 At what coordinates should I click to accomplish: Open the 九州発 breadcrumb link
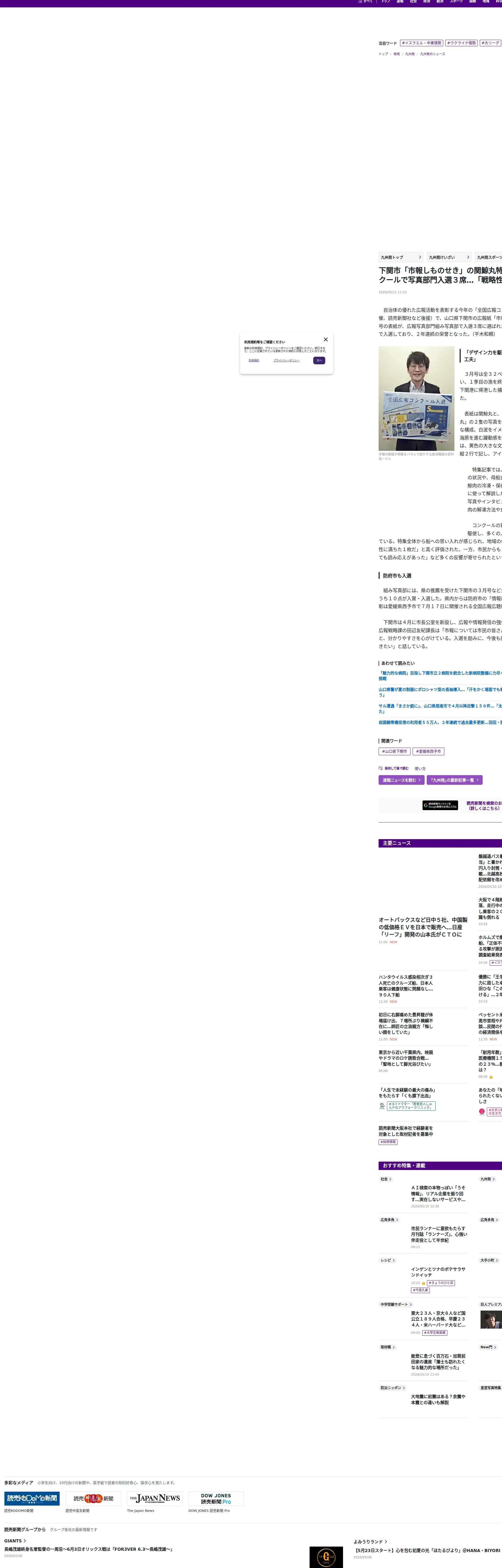(x=410, y=54)
